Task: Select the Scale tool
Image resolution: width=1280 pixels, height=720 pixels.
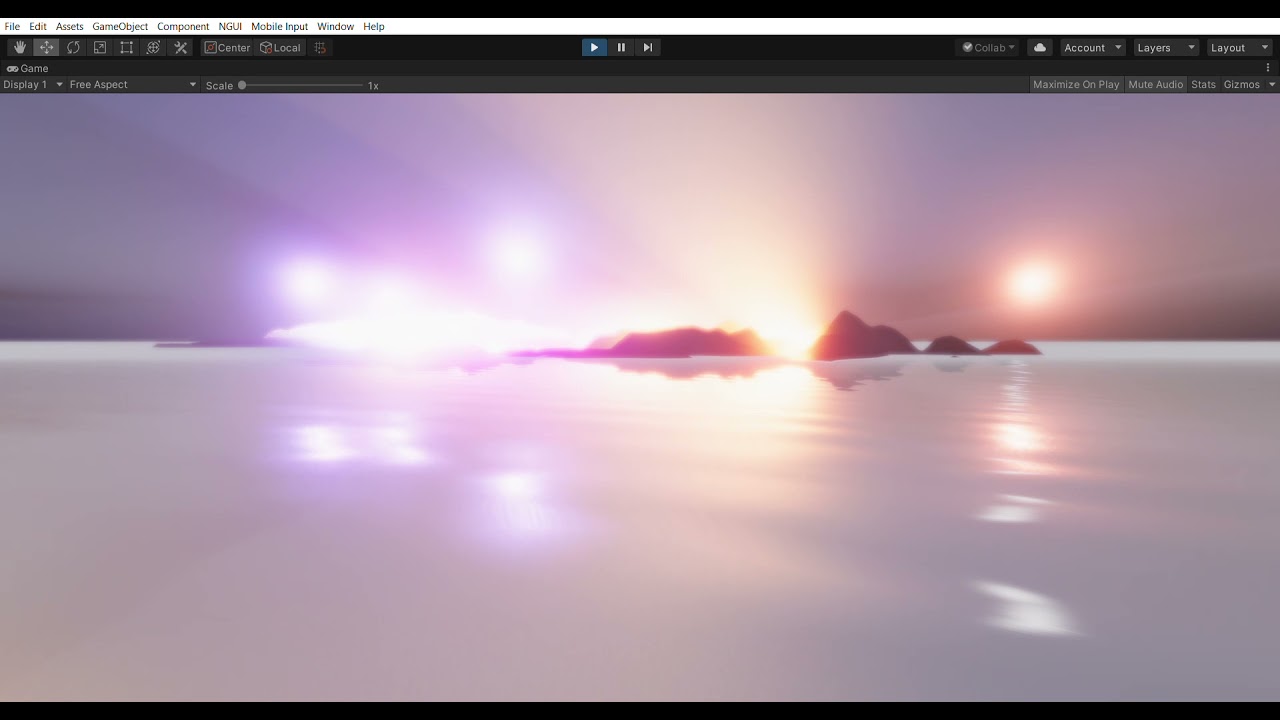Action: pos(100,48)
